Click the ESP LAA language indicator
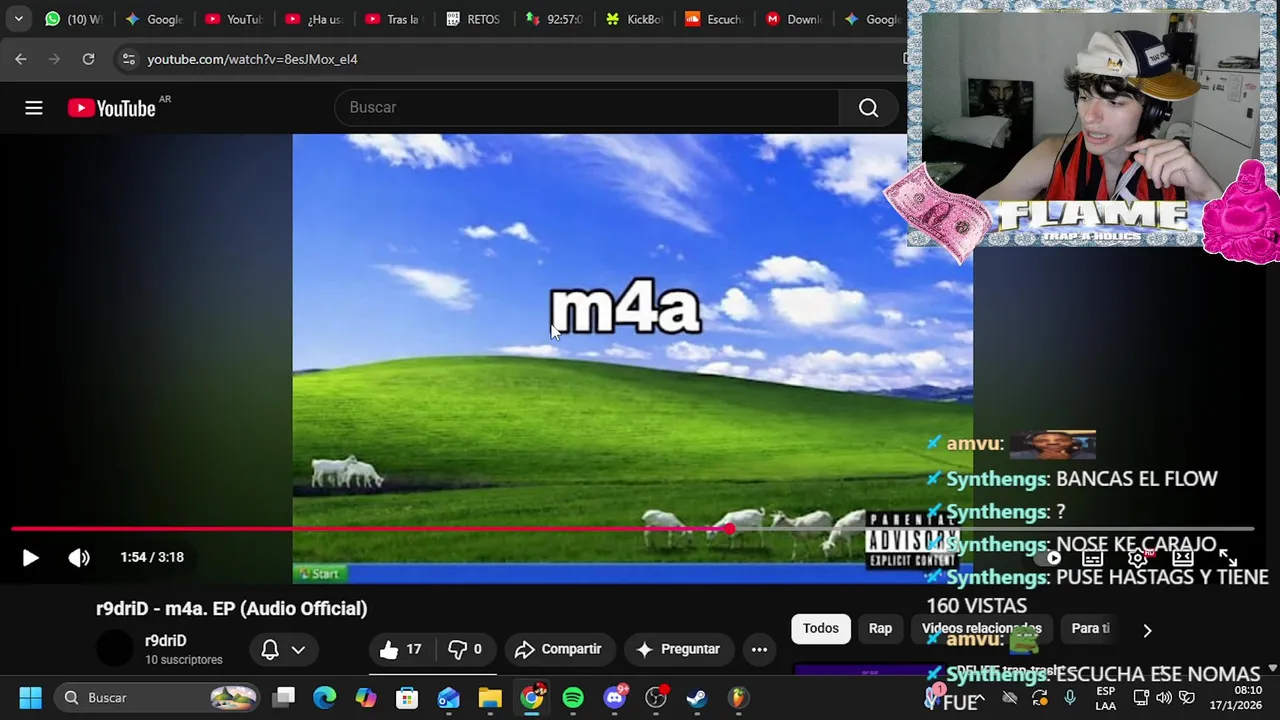This screenshot has height=720, width=1280. (1105, 698)
